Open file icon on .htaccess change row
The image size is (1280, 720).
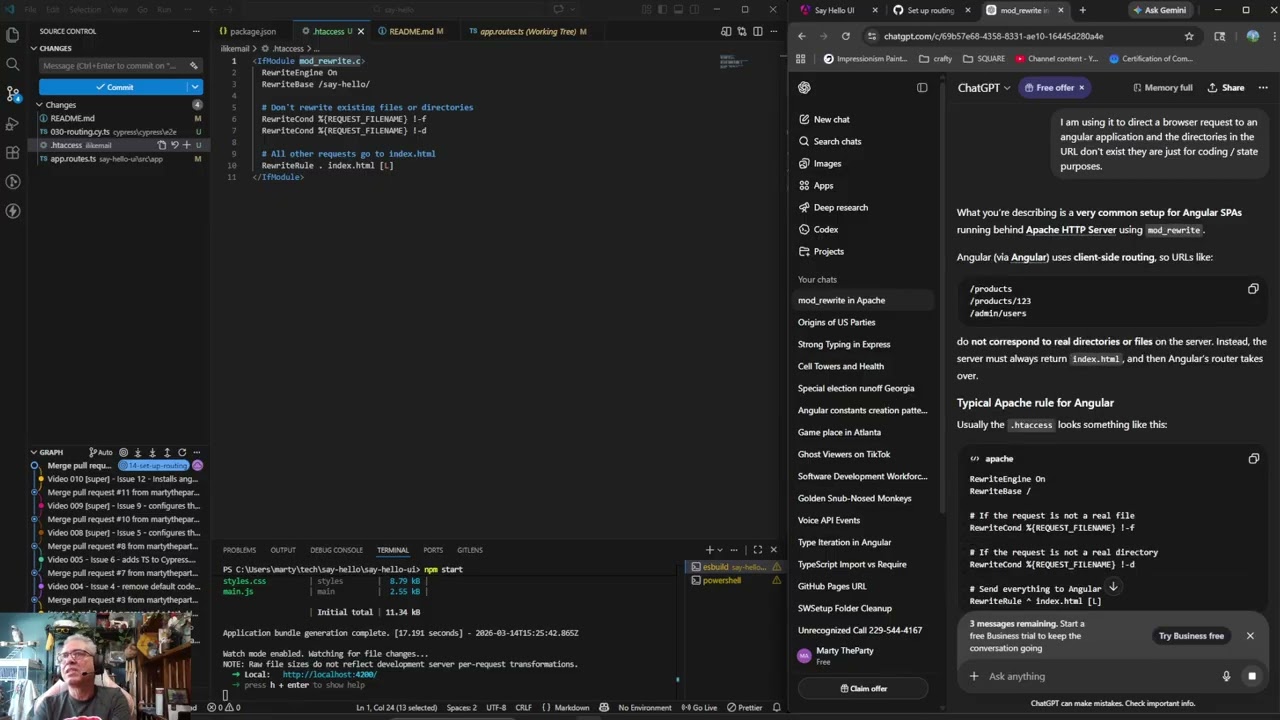tap(161, 145)
